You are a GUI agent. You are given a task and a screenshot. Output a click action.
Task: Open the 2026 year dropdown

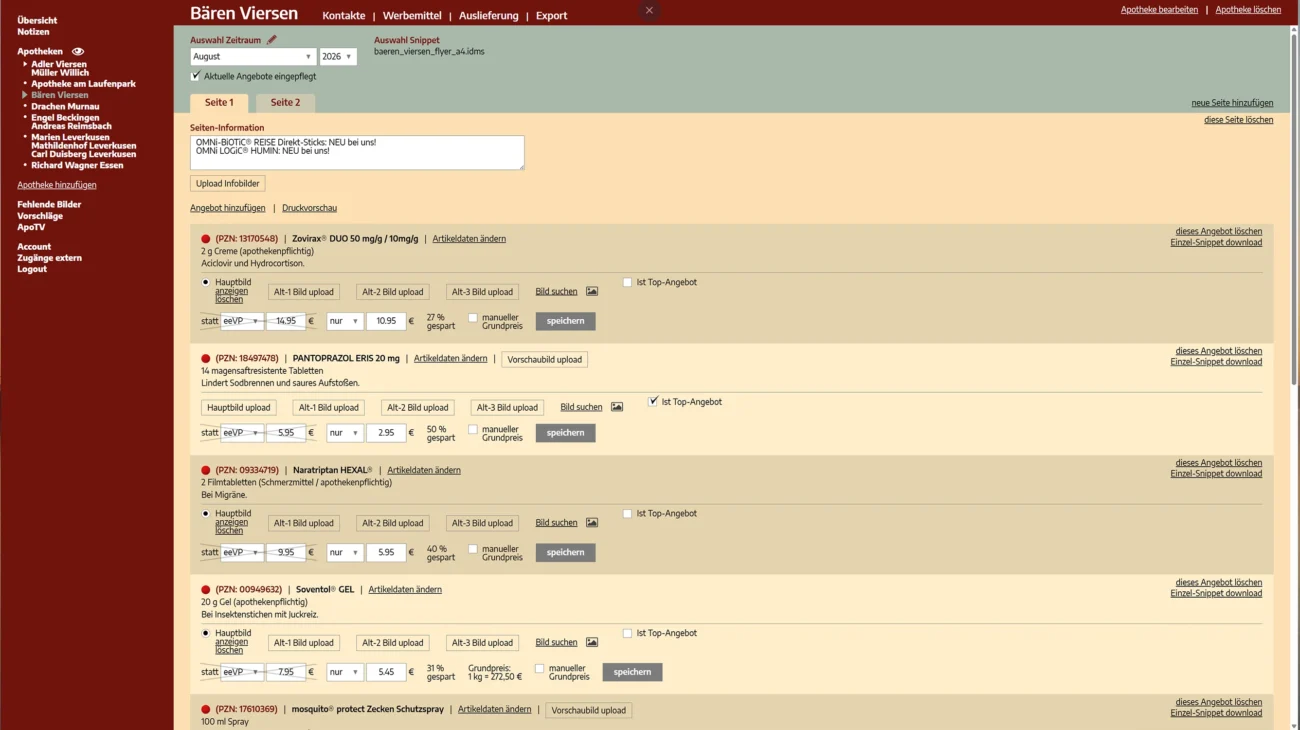[338, 57]
